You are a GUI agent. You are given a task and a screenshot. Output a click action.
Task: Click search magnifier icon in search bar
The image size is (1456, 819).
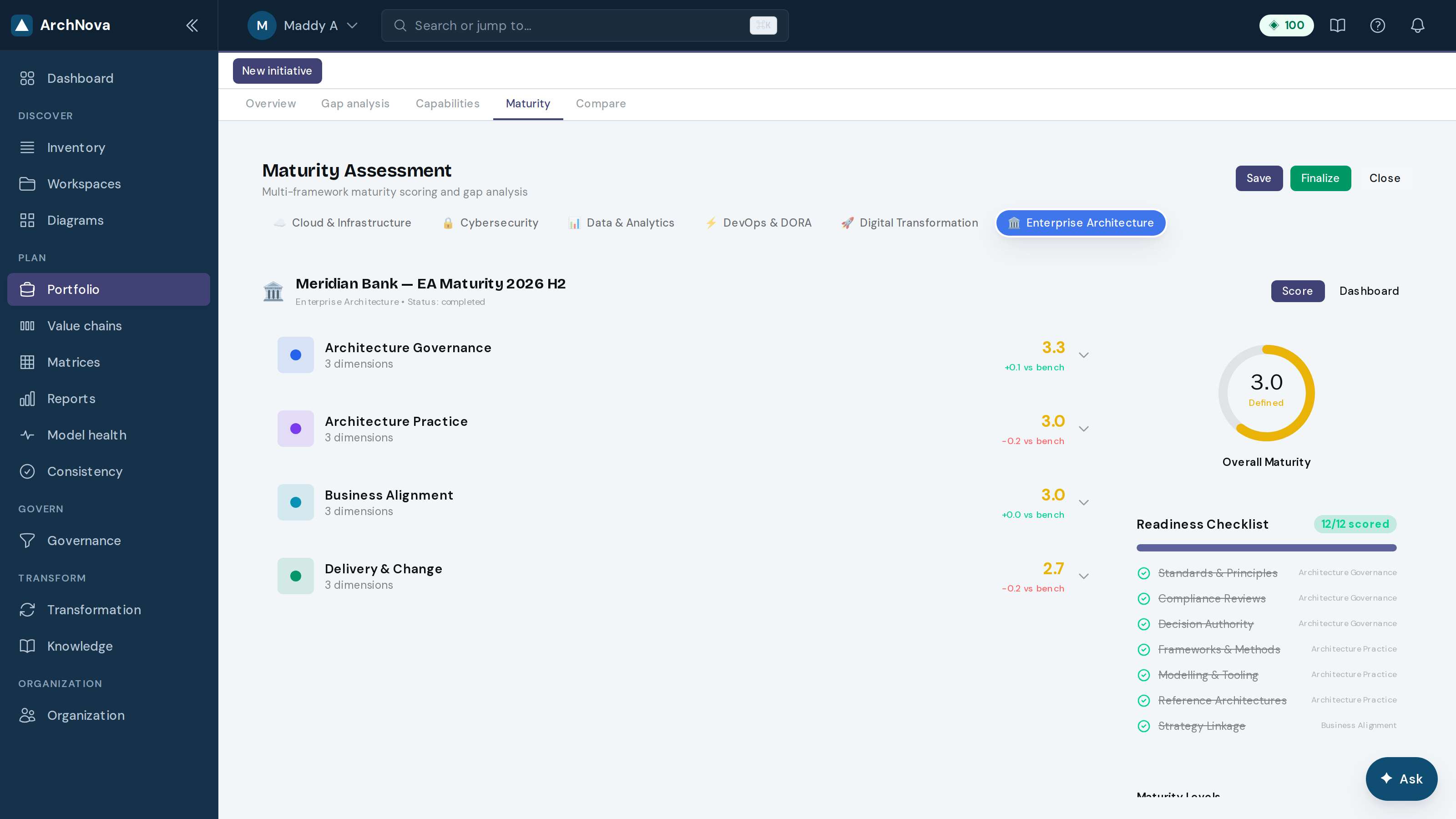click(x=400, y=25)
